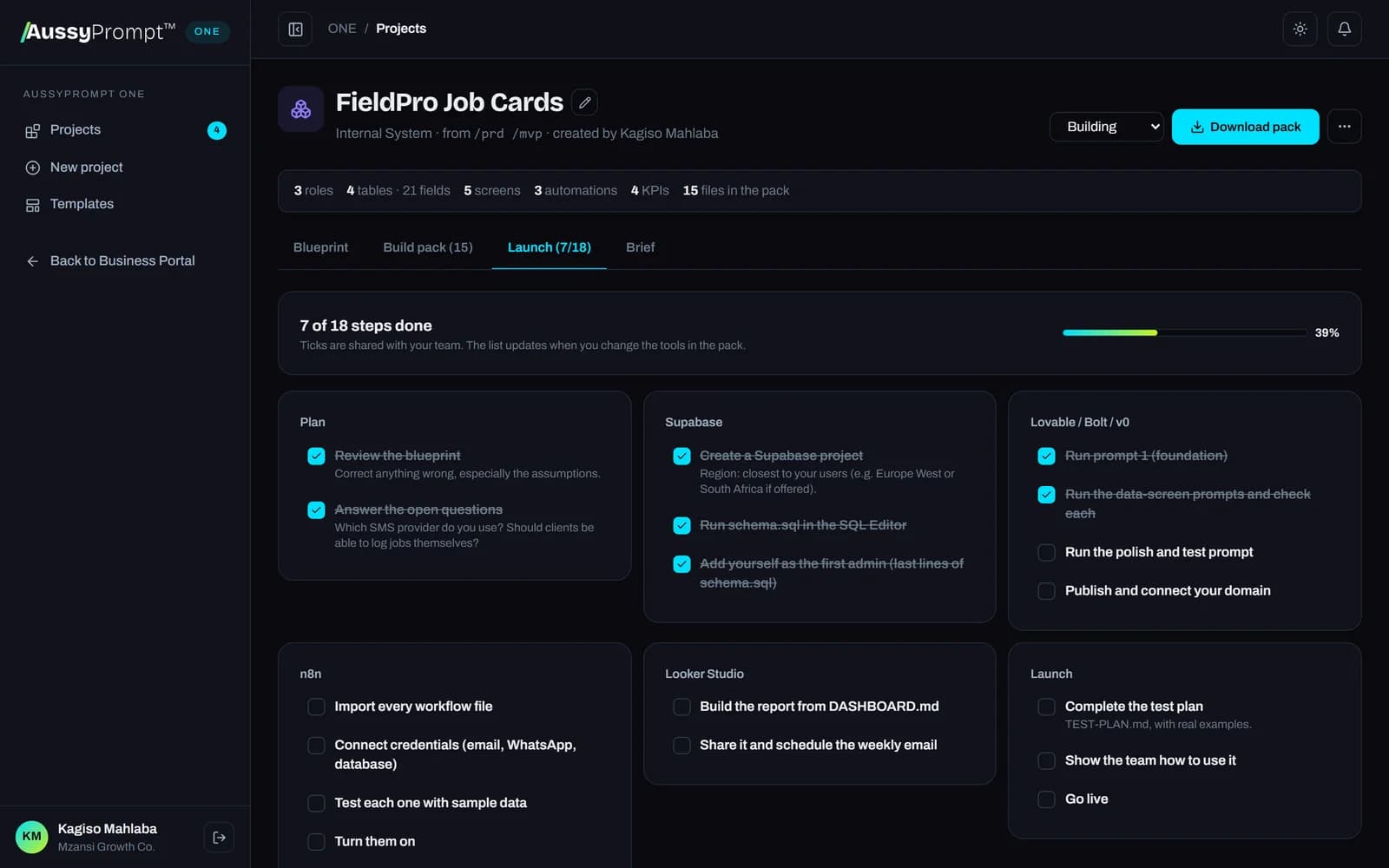The height and width of the screenshot is (868, 1389).
Task: Sign out using logout icon
Action: click(x=219, y=838)
